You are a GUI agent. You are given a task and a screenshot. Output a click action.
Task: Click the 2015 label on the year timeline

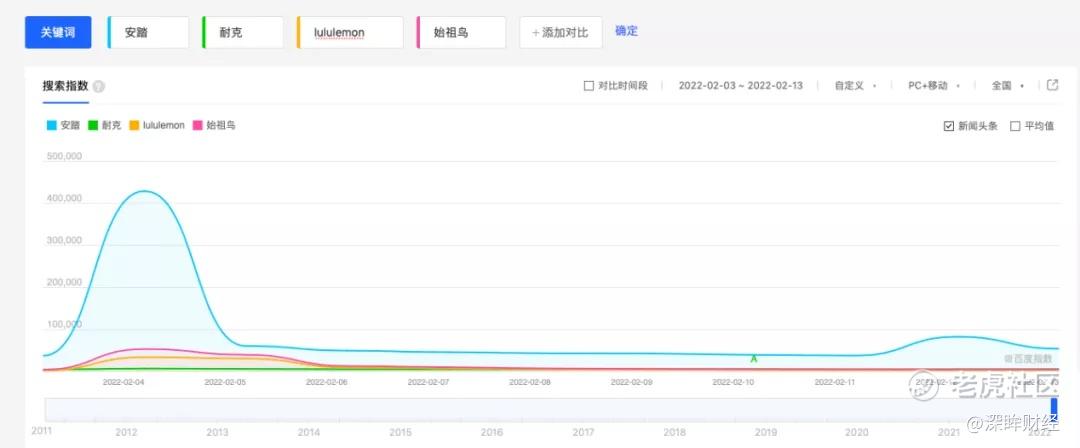coord(400,433)
